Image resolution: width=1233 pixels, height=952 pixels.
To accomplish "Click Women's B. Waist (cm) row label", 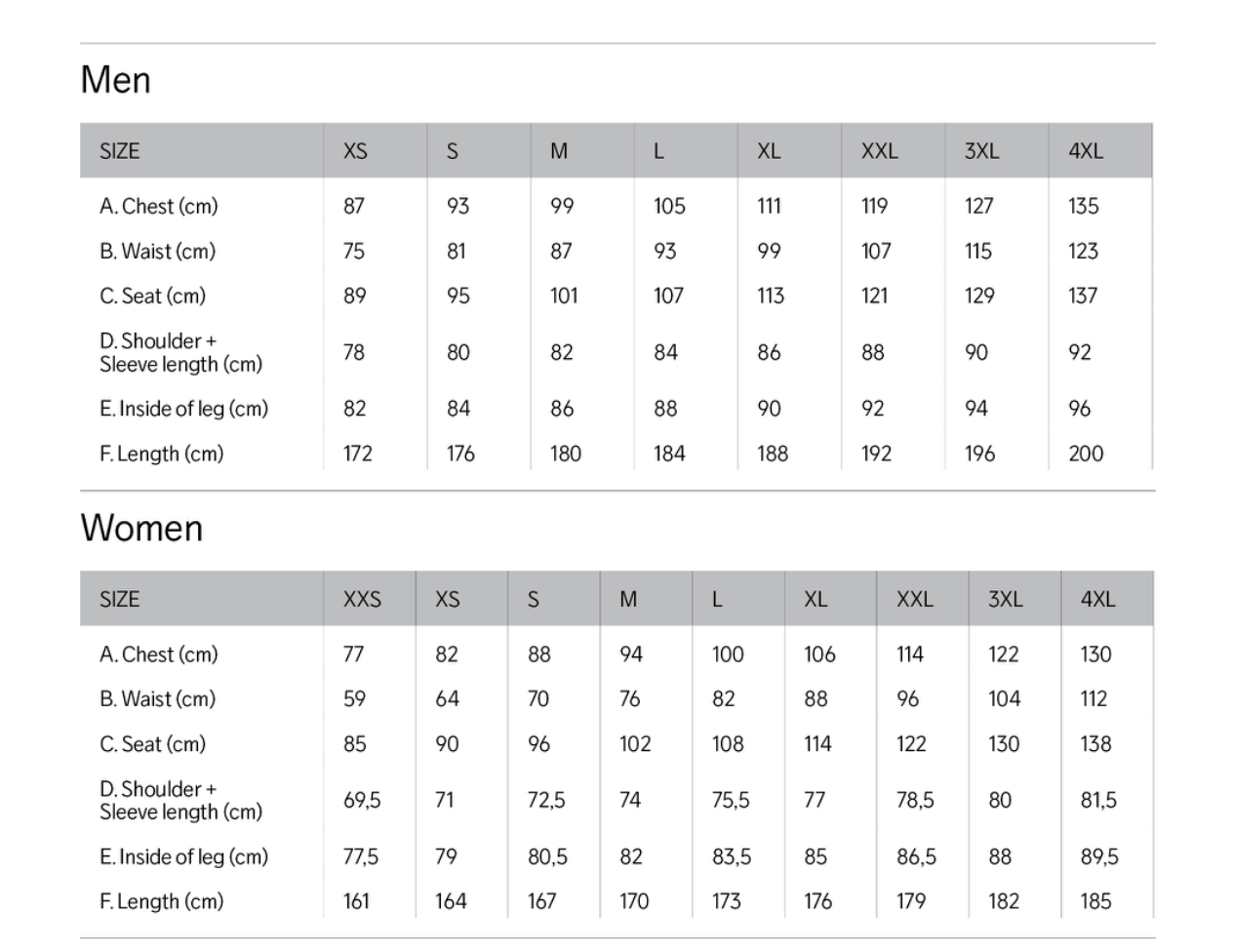I will (158, 698).
